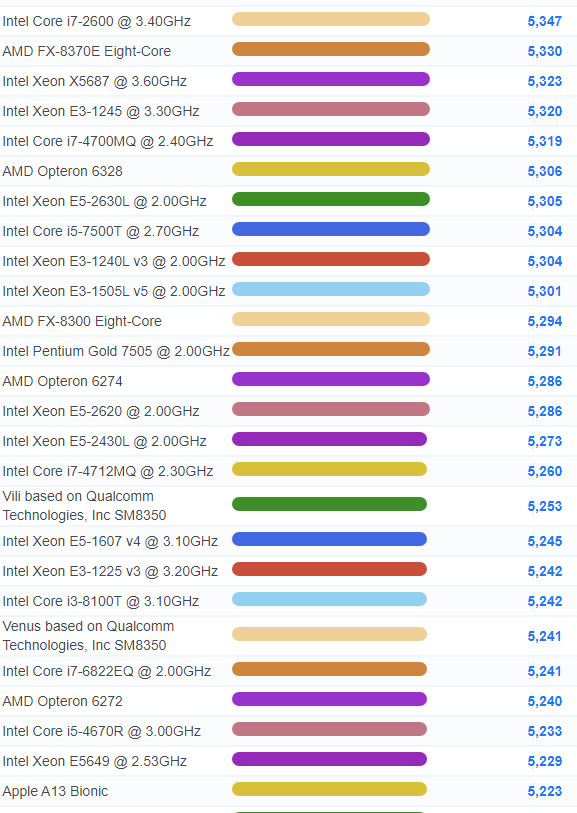577x813 pixels.
Task: Open Intel Xeon E3-1240L v3 @ 2.00GHz
Action: click(x=114, y=261)
